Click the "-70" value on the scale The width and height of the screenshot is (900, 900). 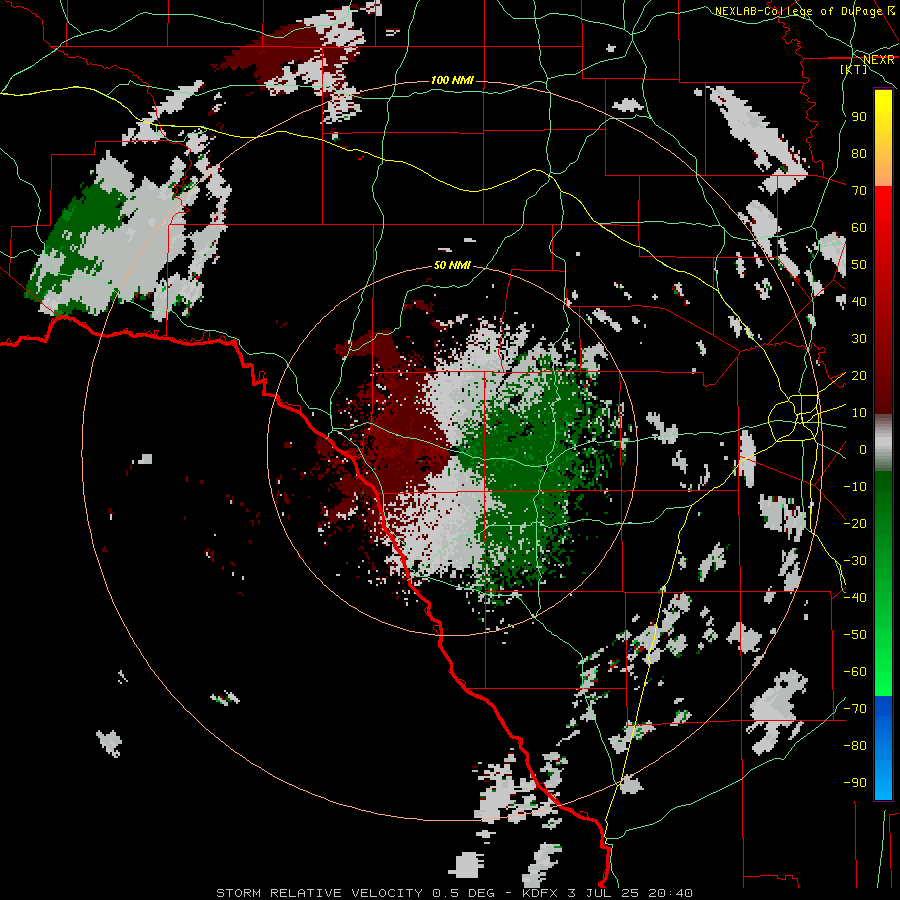[x=855, y=709]
